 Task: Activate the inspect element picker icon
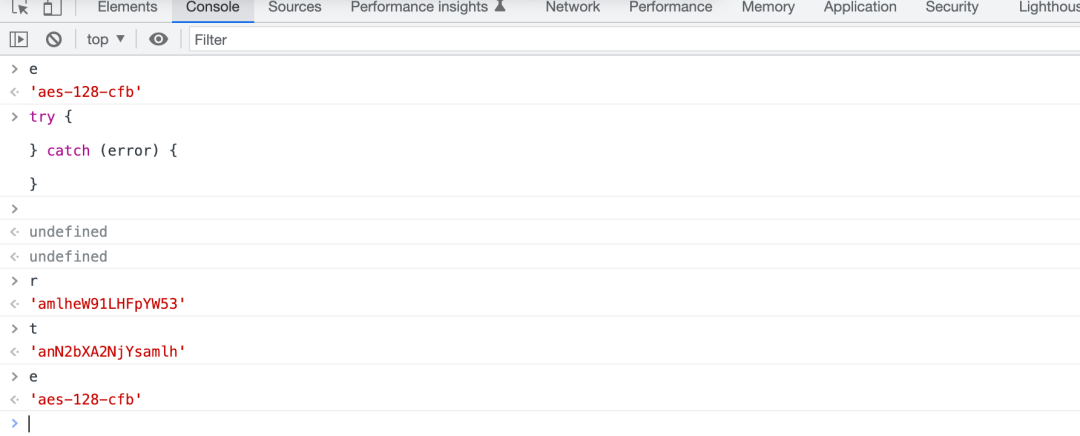coord(20,8)
